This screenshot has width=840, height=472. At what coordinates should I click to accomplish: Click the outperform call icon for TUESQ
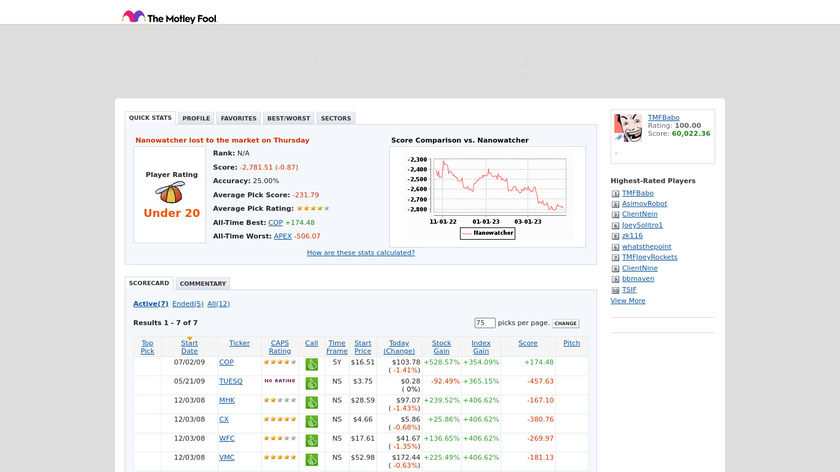[311, 384]
